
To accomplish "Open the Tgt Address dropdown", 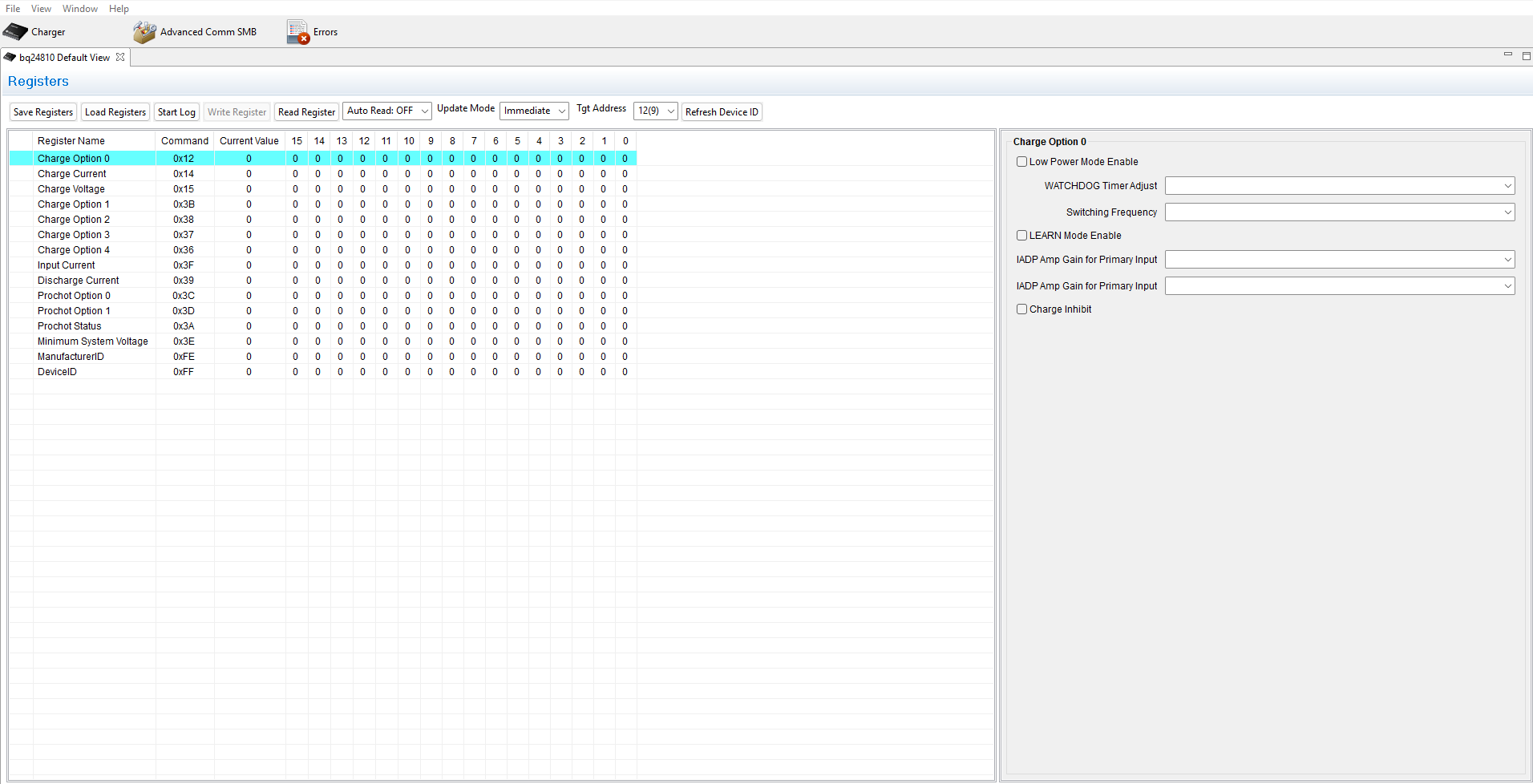I will click(655, 111).
